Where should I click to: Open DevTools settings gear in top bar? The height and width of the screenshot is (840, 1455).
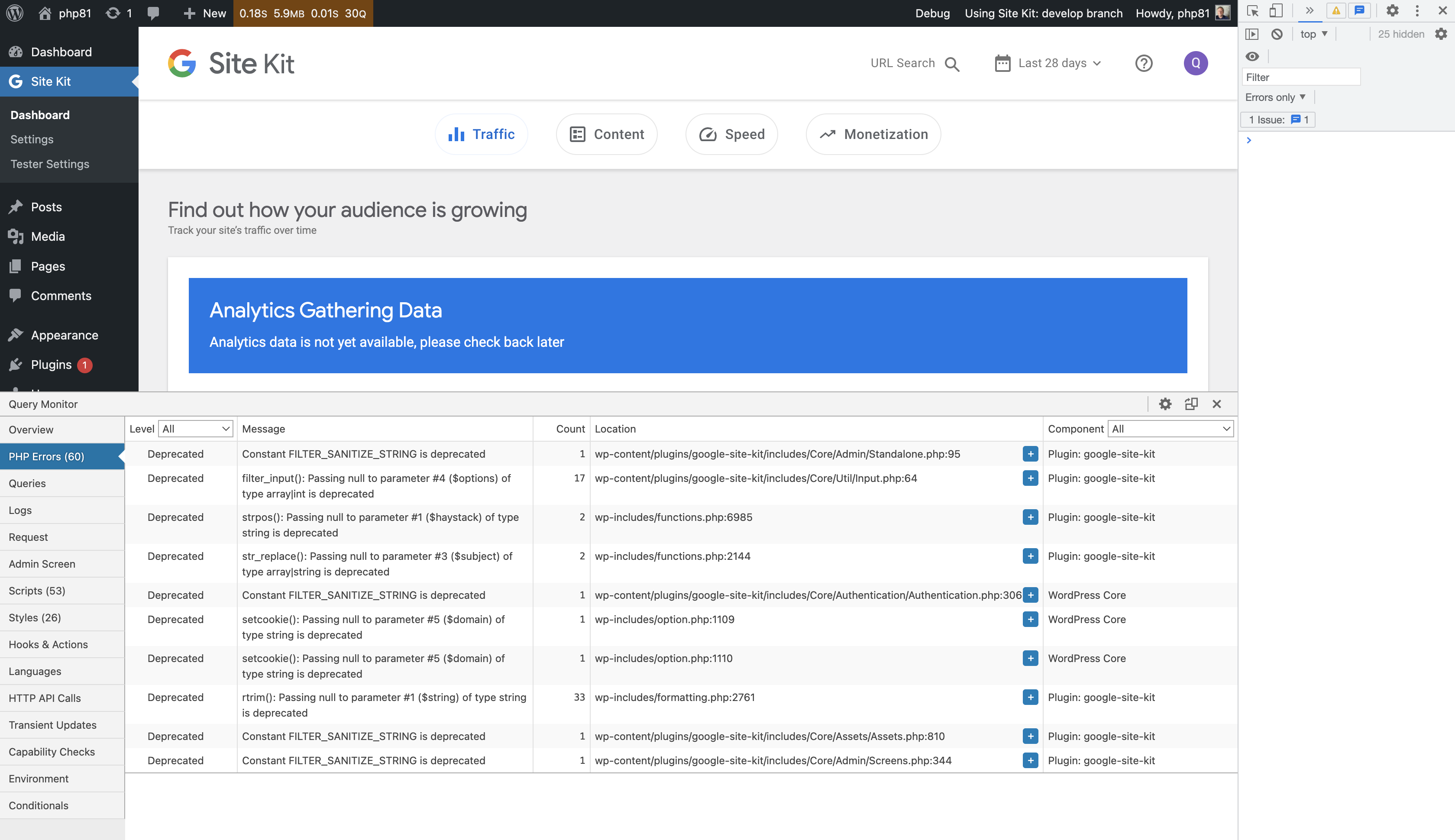(1392, 10)
